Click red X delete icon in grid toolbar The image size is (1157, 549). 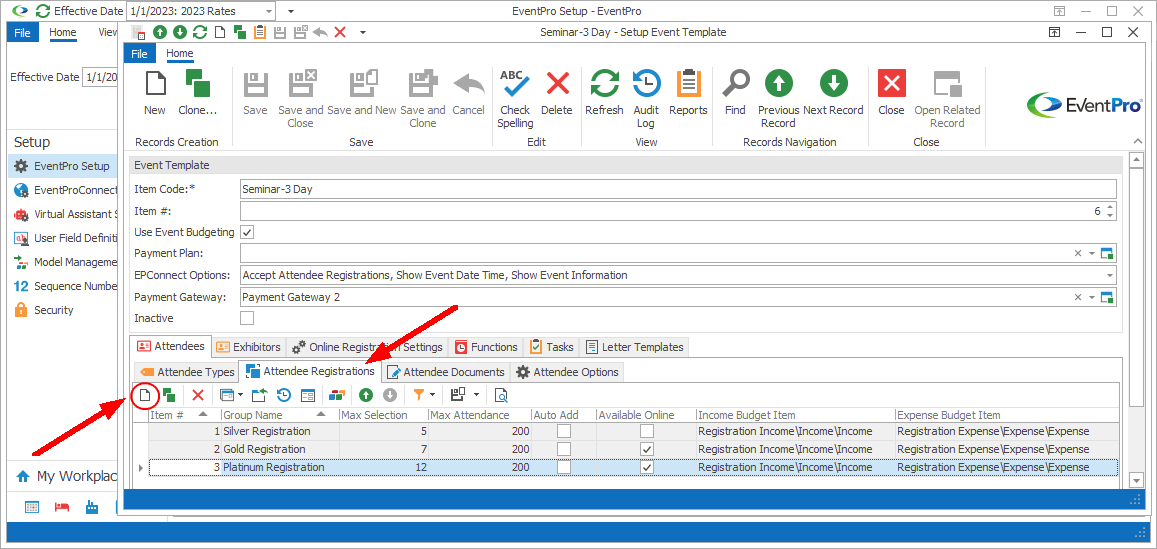[x=197, y=395]
